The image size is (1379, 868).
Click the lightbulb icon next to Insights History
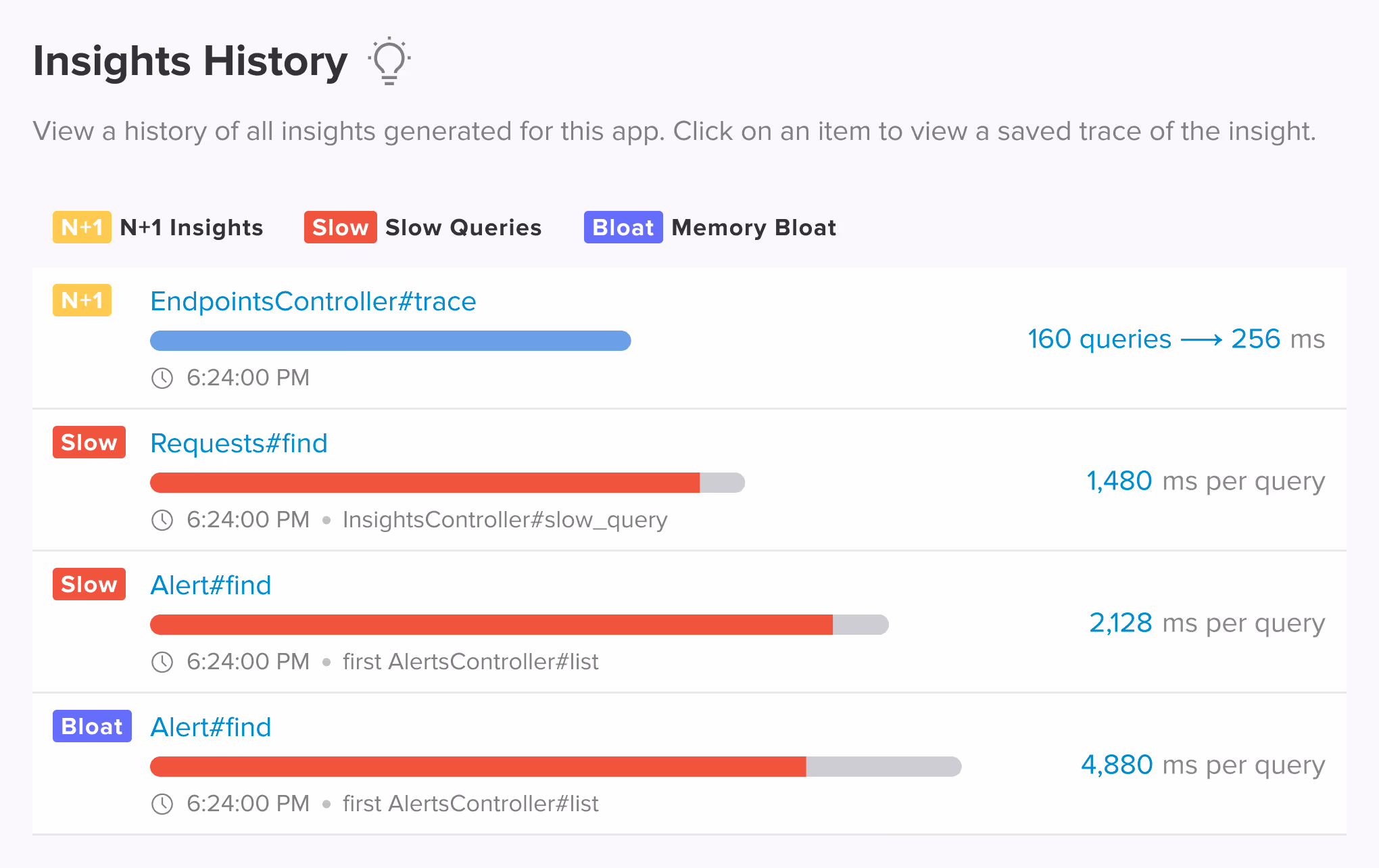[389, 61]
